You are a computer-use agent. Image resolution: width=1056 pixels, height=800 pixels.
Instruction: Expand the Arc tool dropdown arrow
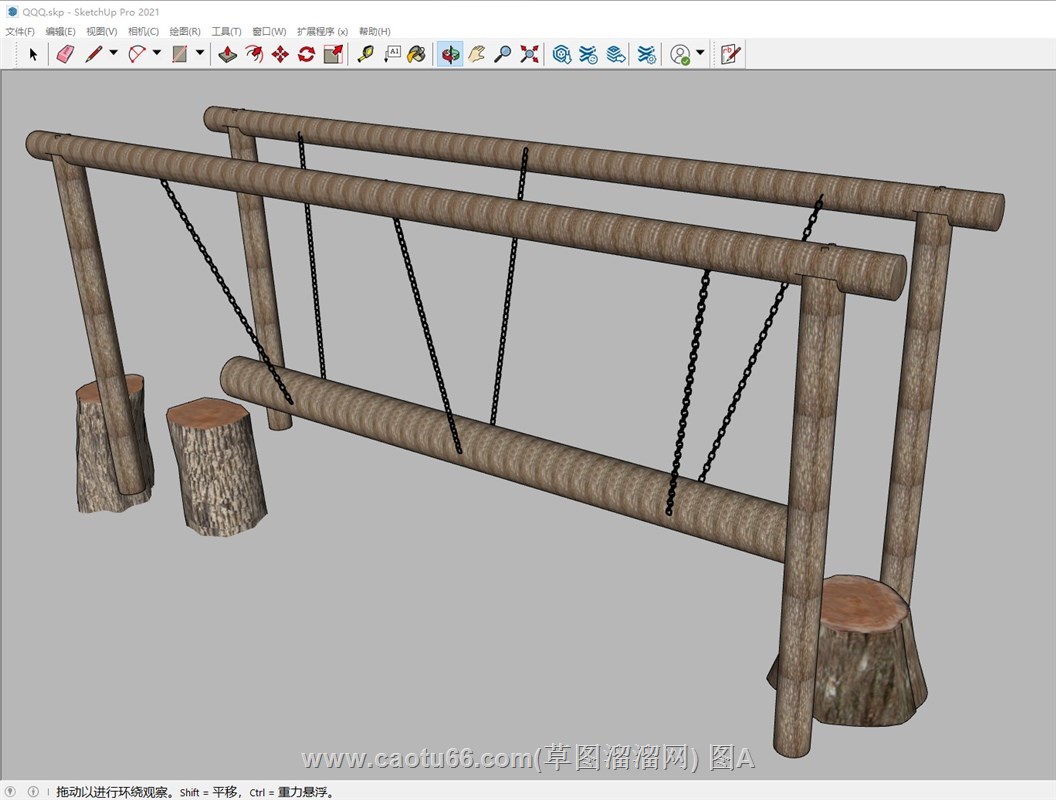click(156, 53)
